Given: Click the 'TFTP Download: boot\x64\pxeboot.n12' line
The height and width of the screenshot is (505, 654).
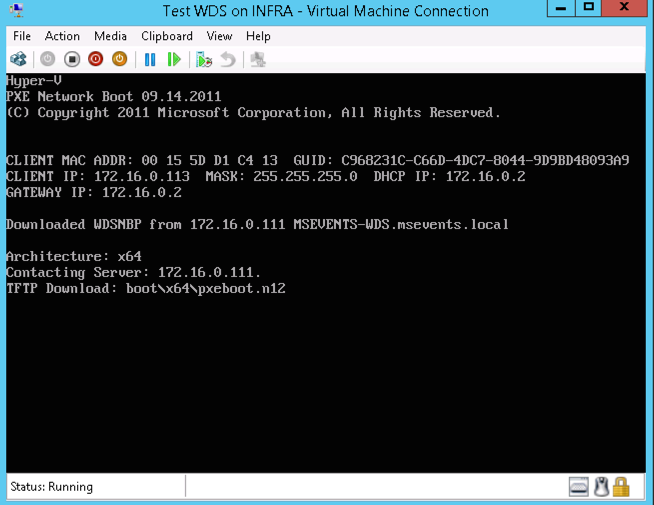Looking at the screenshot, I should 146,289.
